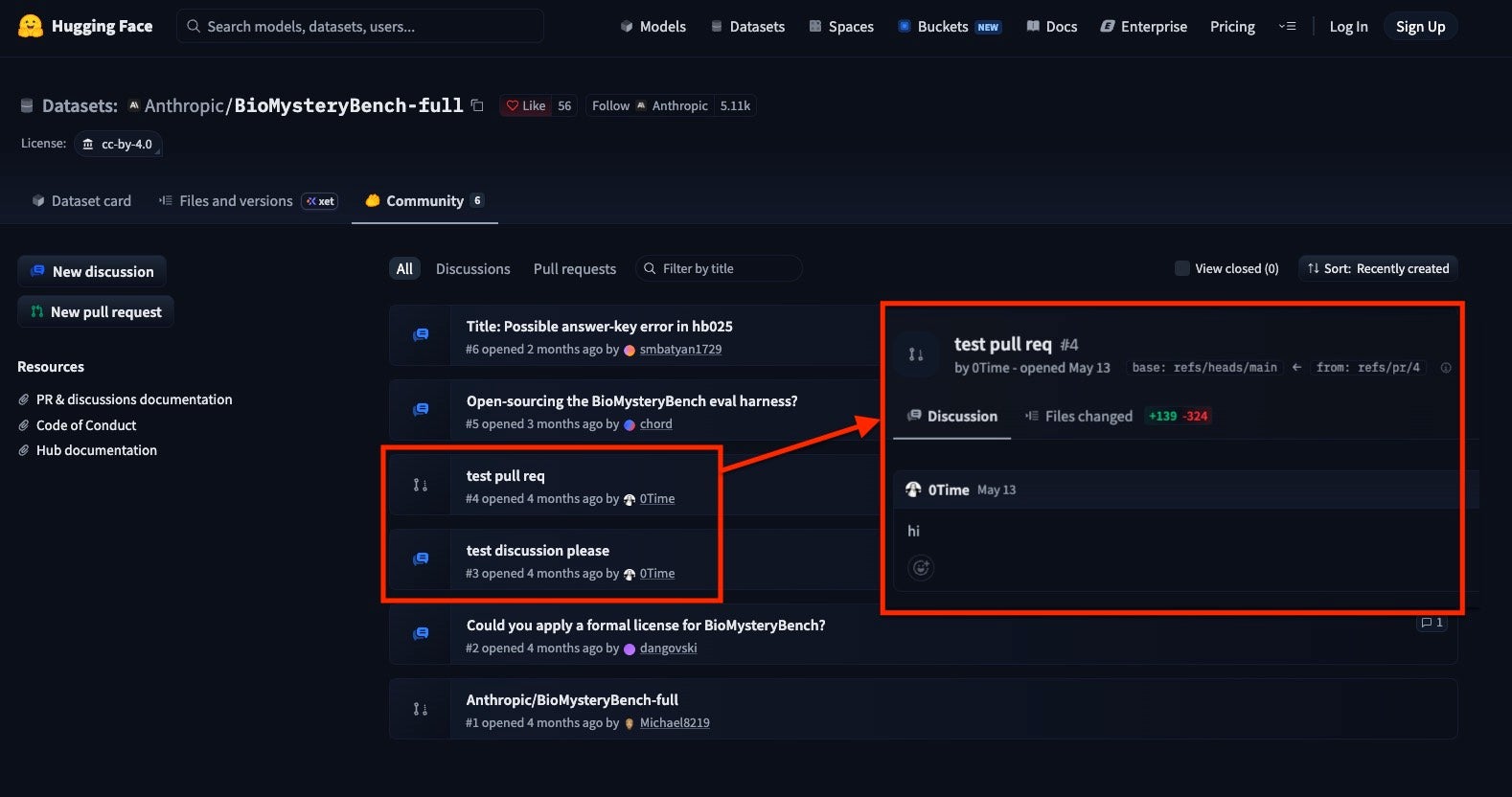Click the "base: refs/heads/main" label
1512x797 pixels.
coord(1204,368)
